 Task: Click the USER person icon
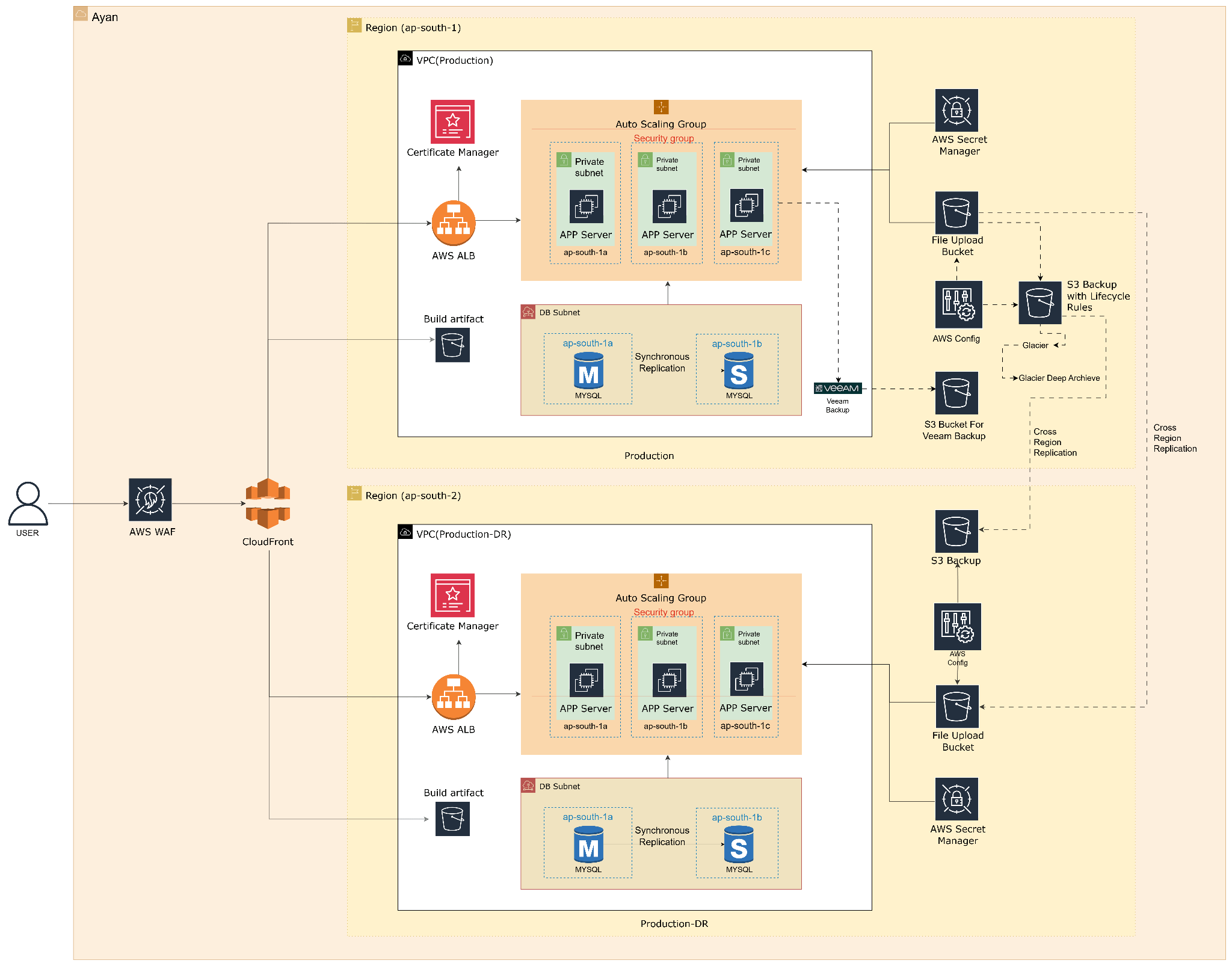click(x=28, y=503)
